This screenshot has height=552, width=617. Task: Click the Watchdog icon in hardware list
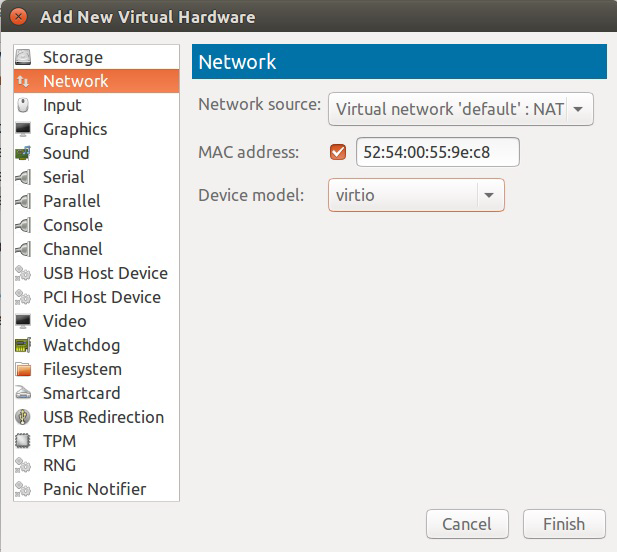click(x=24, y=345)
